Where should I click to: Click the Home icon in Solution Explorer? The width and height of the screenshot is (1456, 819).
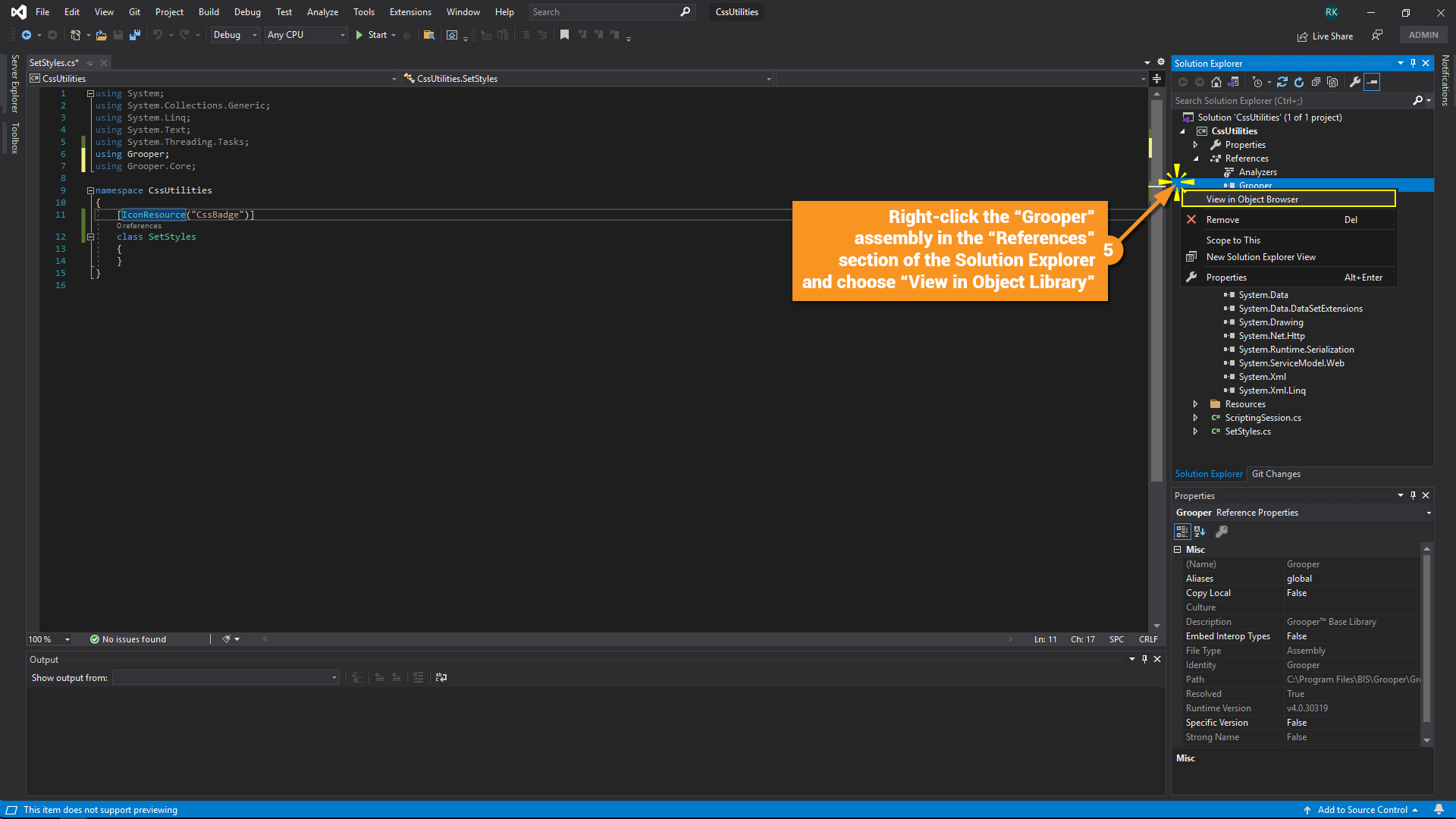1216,82
